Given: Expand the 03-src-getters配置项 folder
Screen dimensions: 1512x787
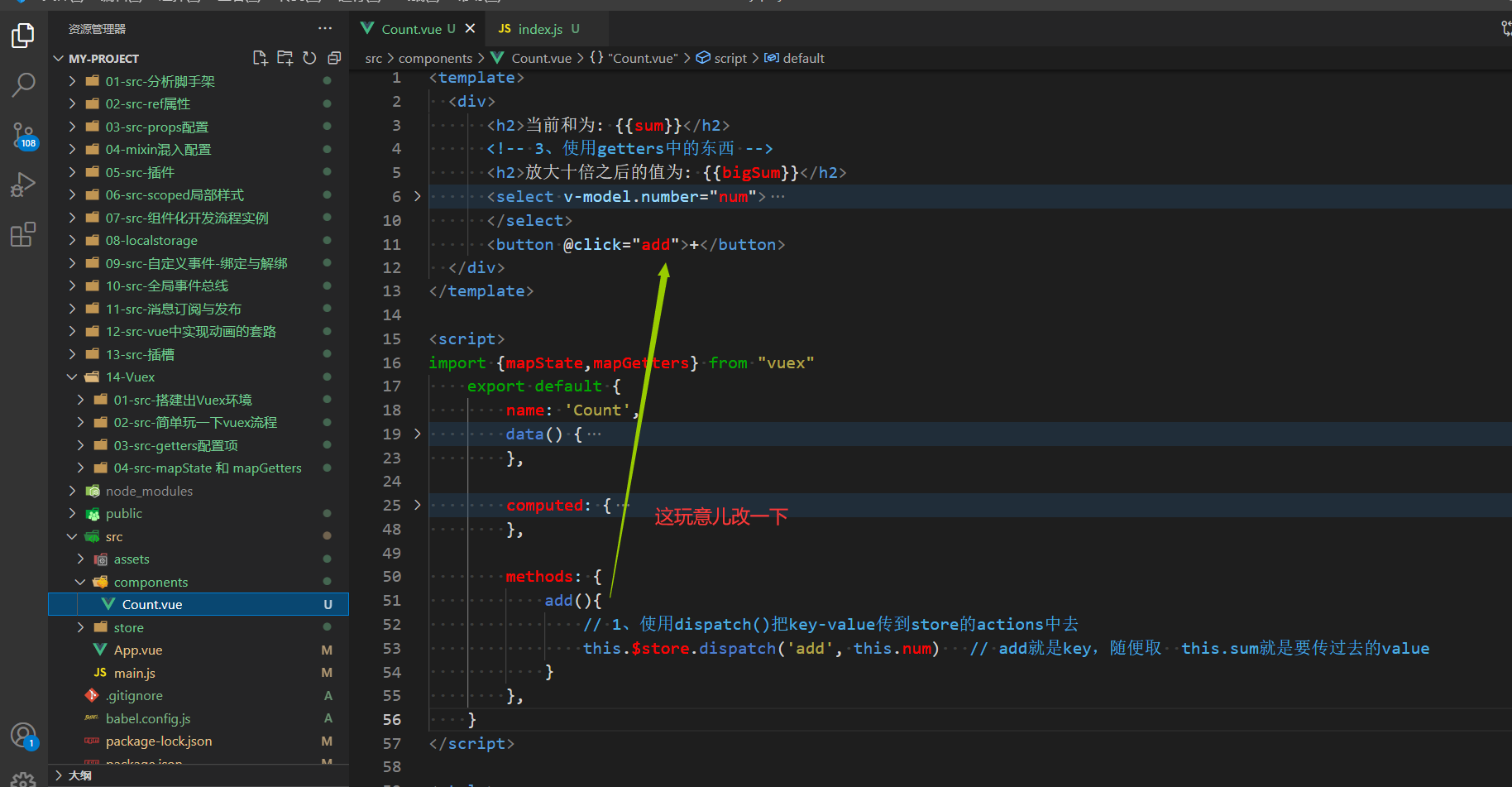Looking at the screenshot, I should point(80,445).
